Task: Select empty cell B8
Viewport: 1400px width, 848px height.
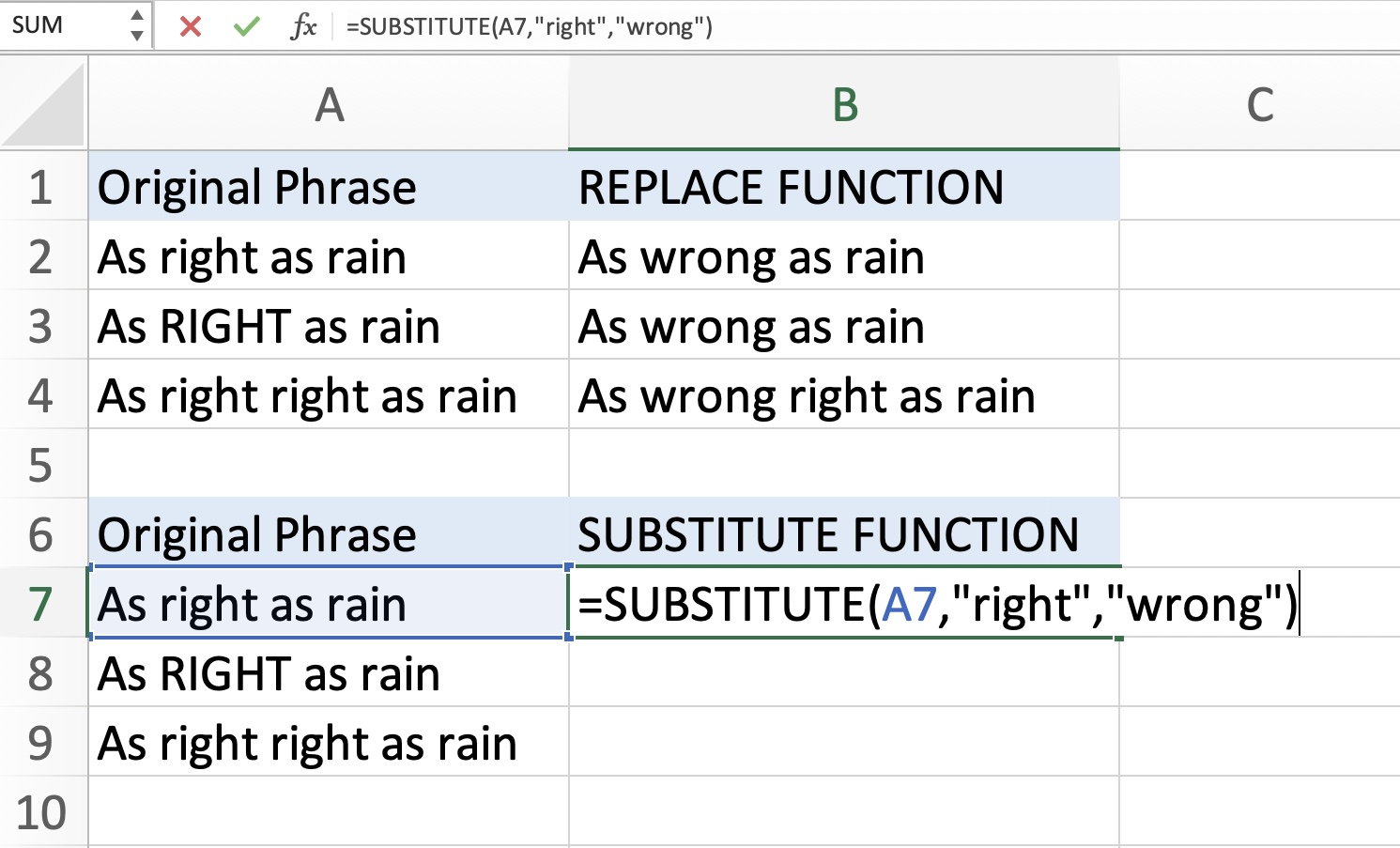Action: tap(844, 672)
